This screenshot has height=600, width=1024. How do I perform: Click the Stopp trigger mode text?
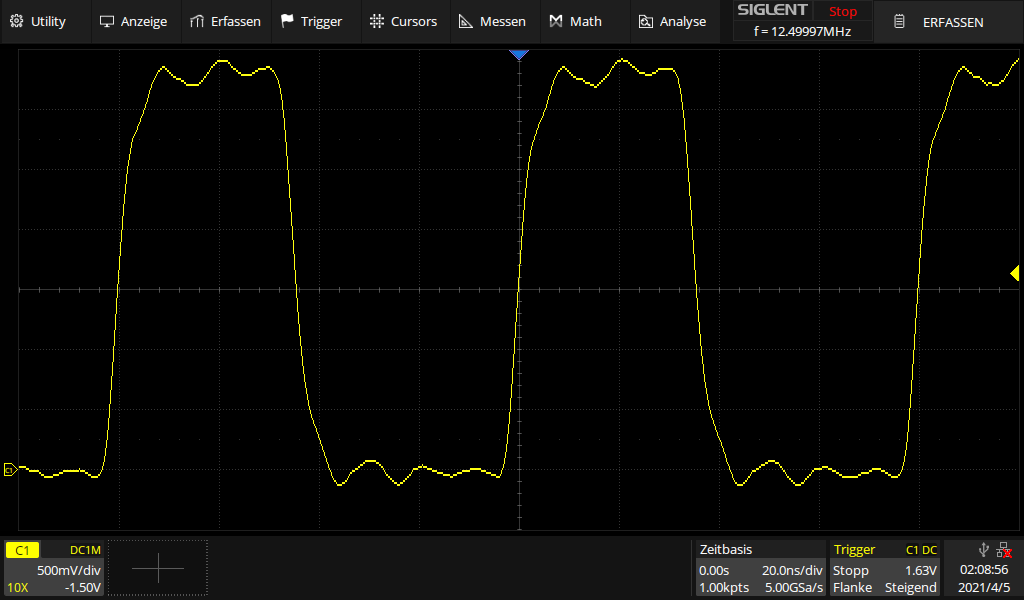[x=850, y=570]
